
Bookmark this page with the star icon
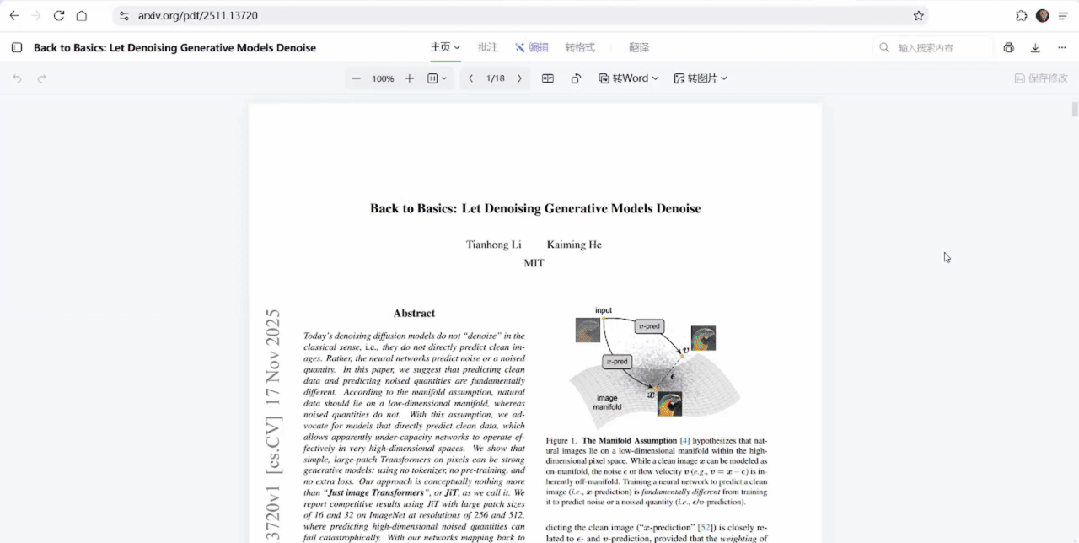(918, 16)
